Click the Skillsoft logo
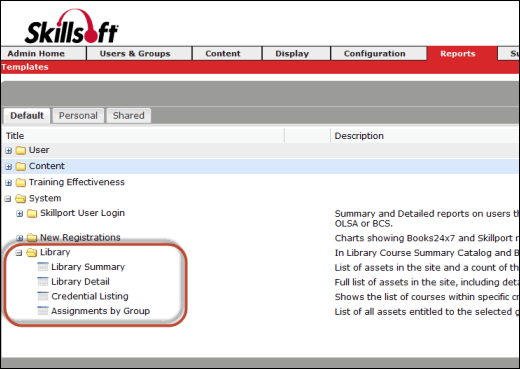This screenshot has width=520, height=369. (71, 26)
